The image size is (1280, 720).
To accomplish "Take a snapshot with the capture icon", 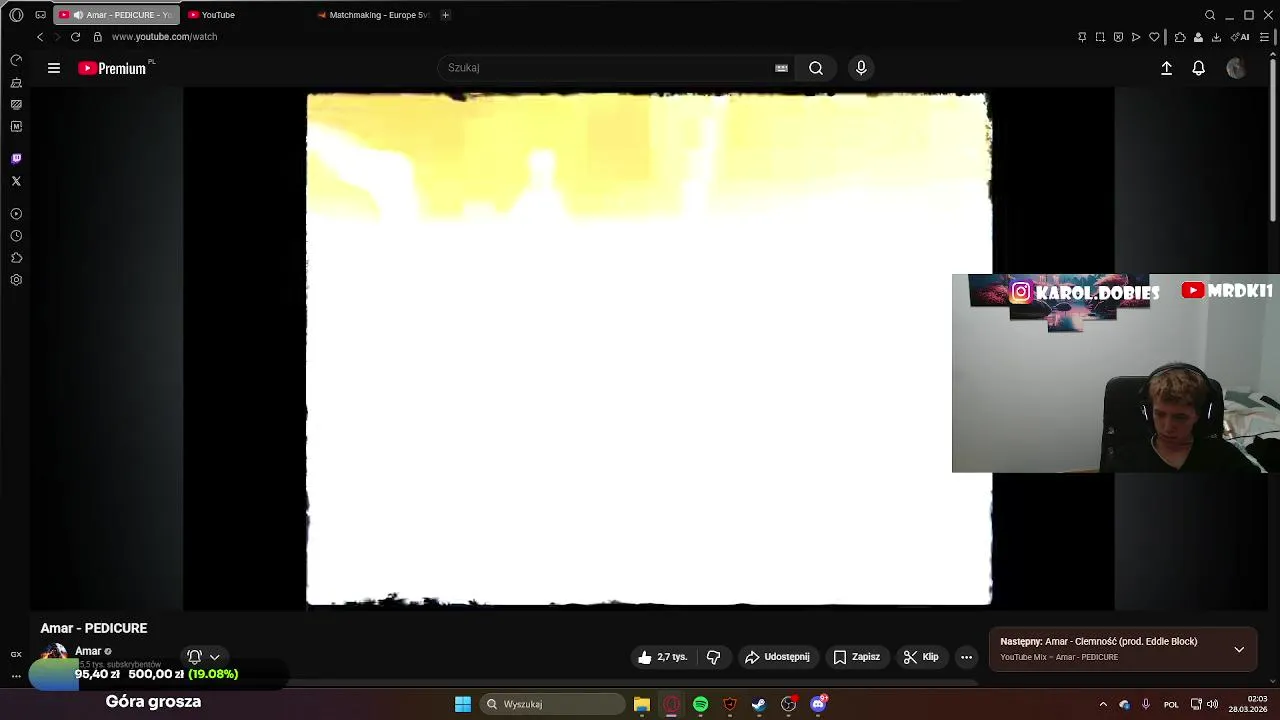I will point(1100,37).
